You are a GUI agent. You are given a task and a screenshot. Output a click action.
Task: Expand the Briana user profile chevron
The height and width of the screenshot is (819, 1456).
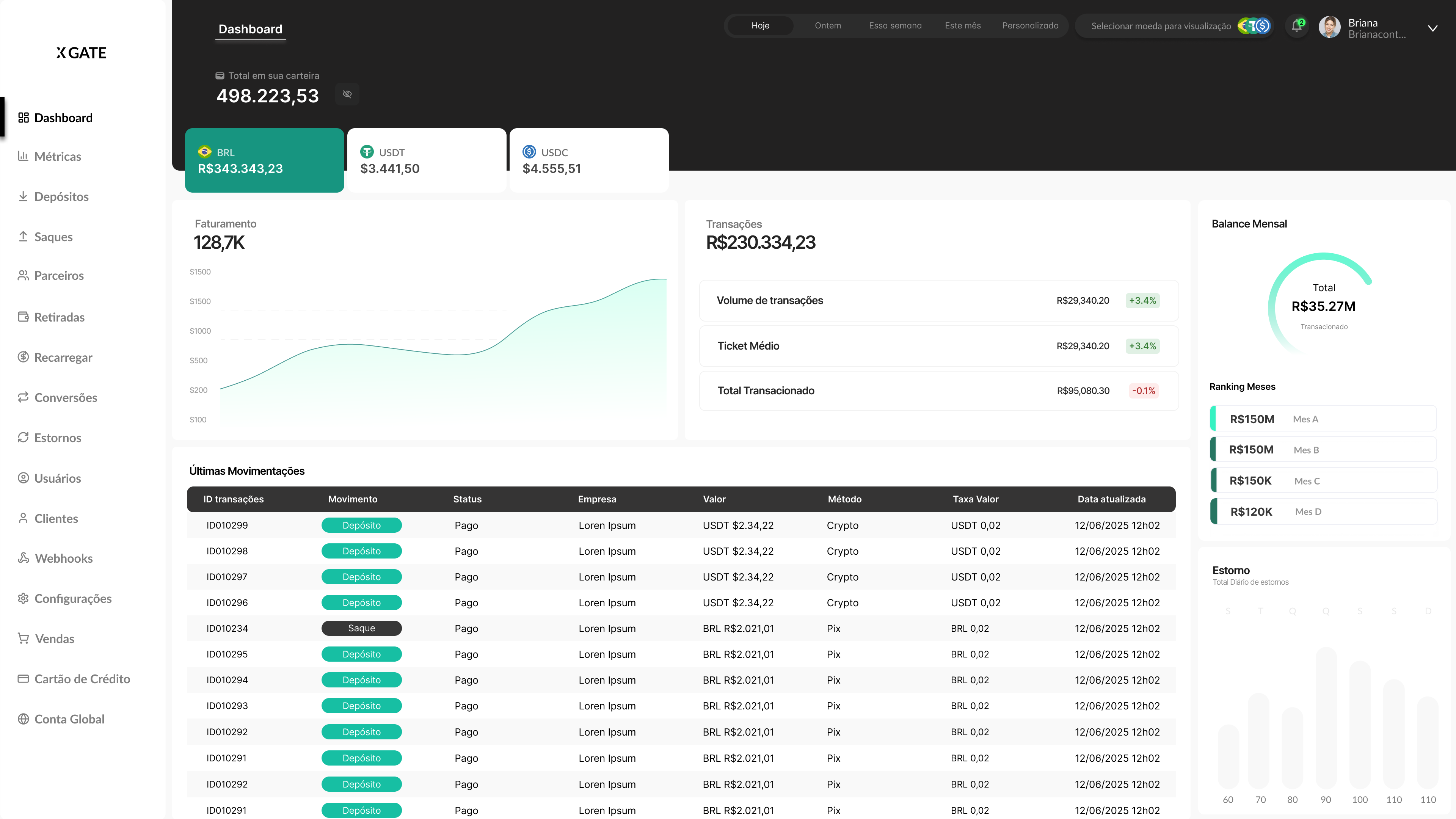point(1432,28)
